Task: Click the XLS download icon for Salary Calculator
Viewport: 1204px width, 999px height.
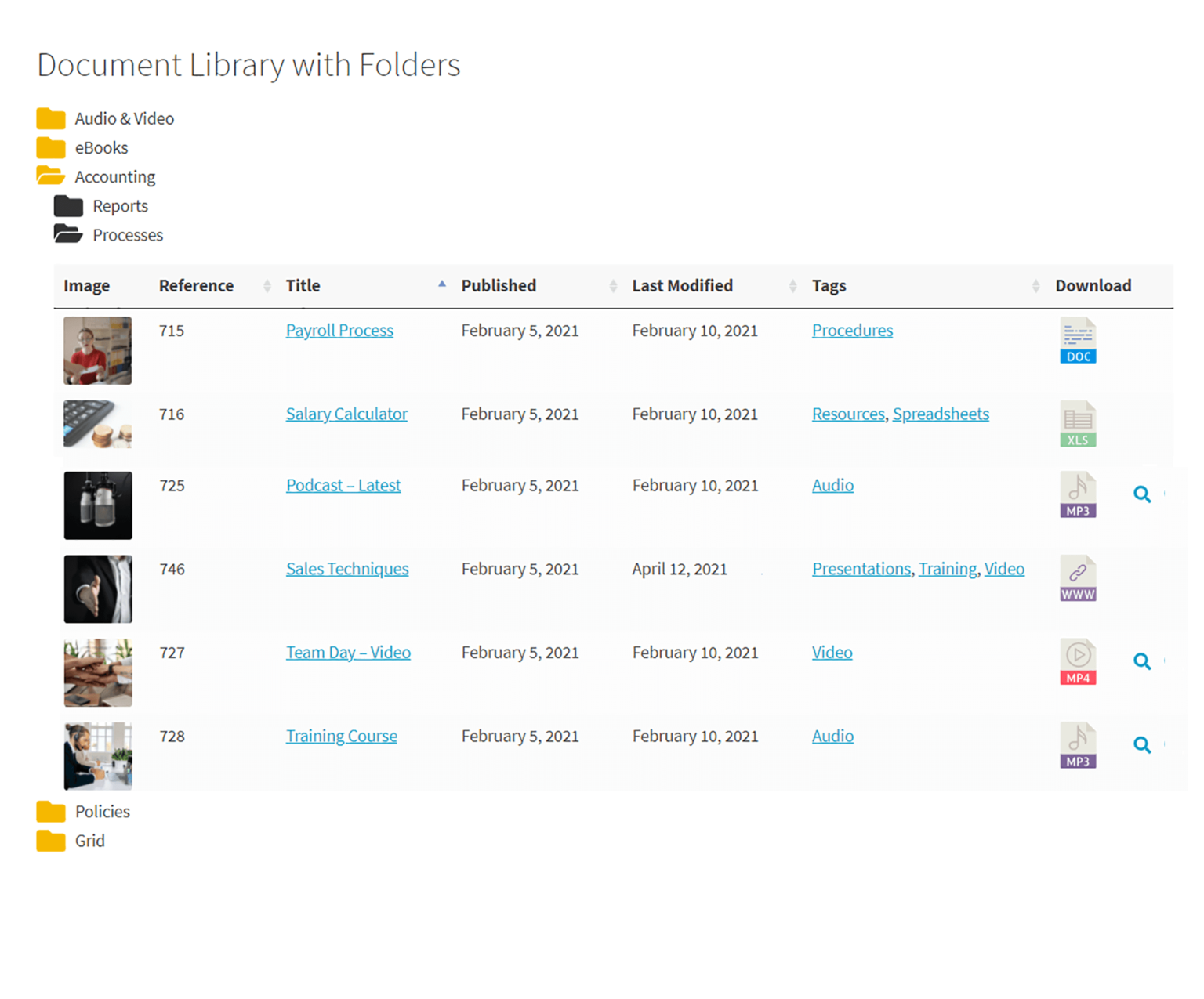Action: pos(1078,424)
